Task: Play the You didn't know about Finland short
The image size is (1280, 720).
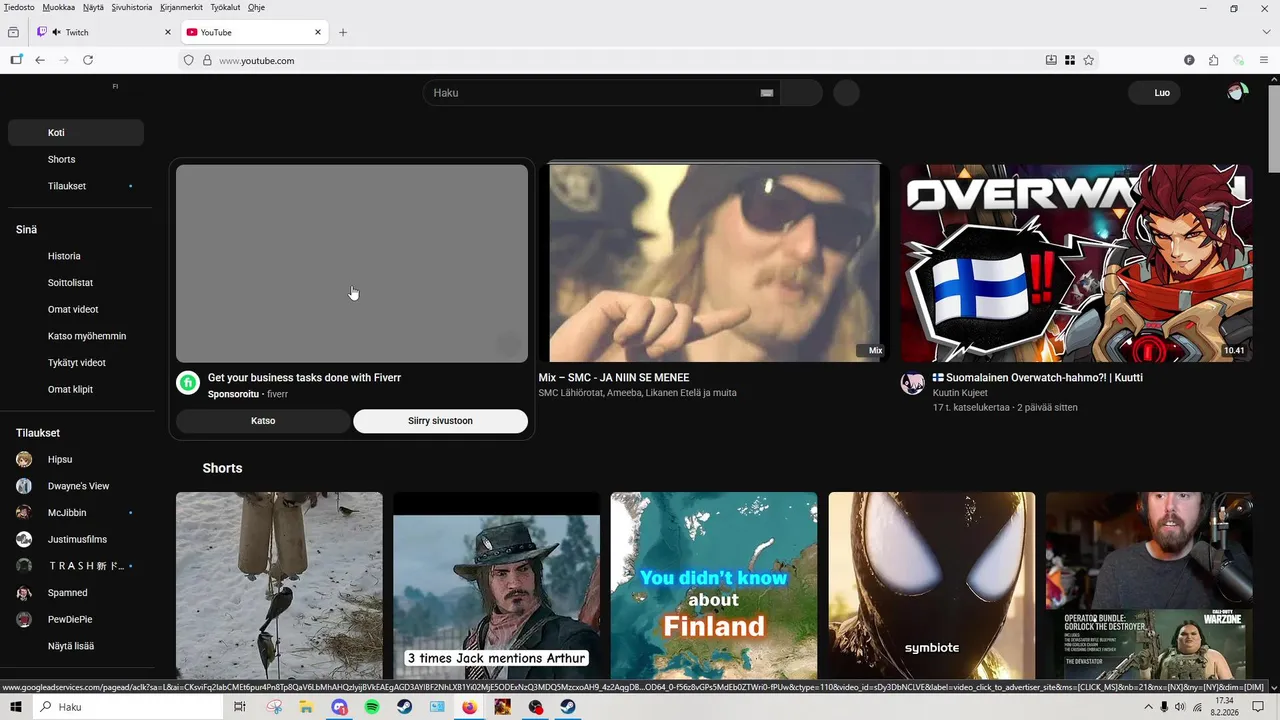Action: (x=714, y=586)
